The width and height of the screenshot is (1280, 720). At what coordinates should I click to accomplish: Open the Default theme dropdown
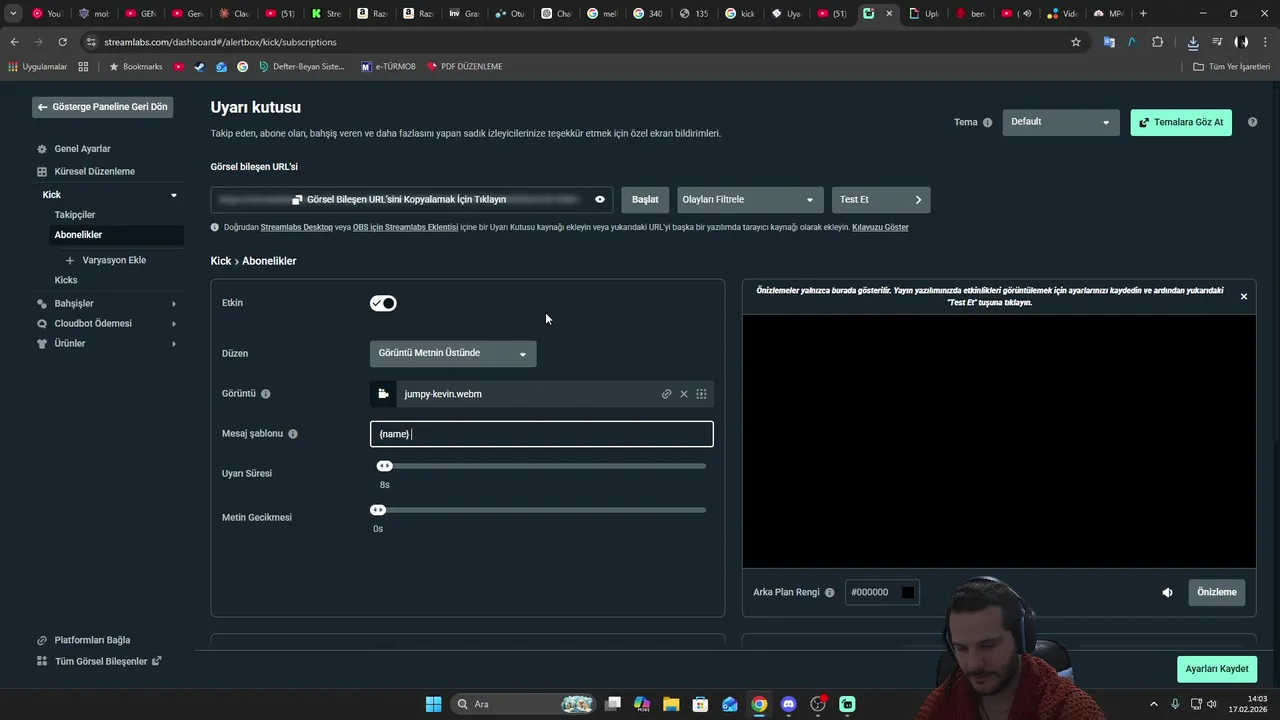click(x=1061, y=122)
